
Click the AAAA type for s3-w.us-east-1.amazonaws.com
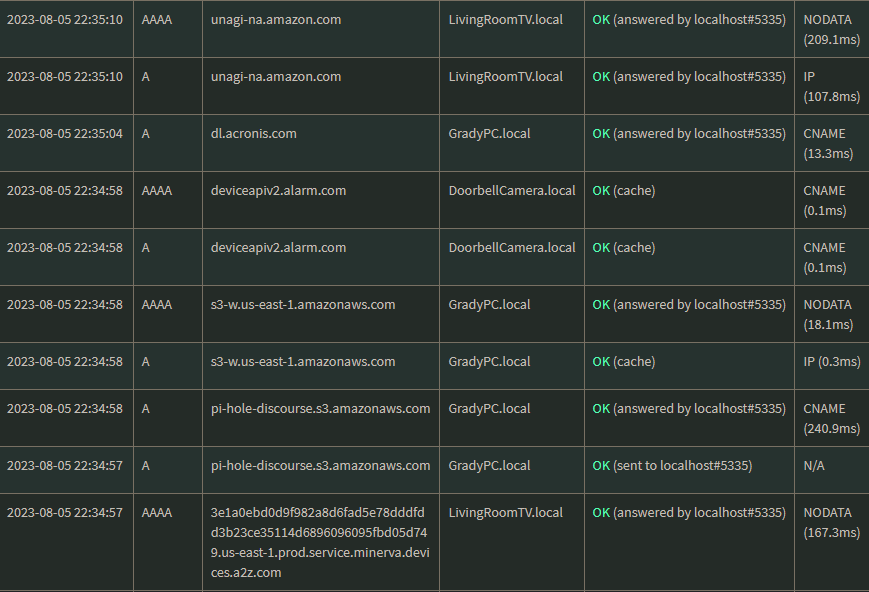pyautogui.click(x=157, y=305)
